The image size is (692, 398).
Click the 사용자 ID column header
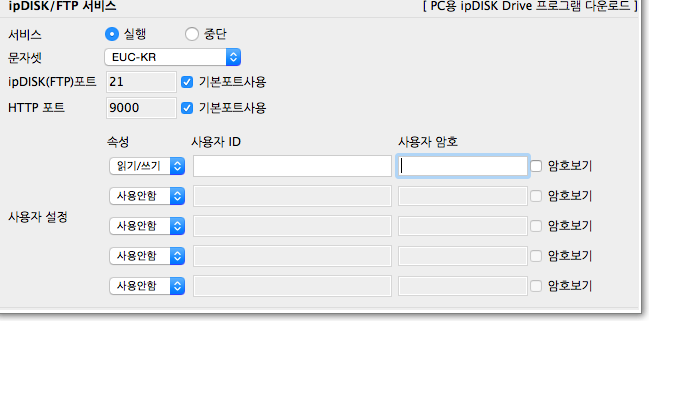pos(216,142)
